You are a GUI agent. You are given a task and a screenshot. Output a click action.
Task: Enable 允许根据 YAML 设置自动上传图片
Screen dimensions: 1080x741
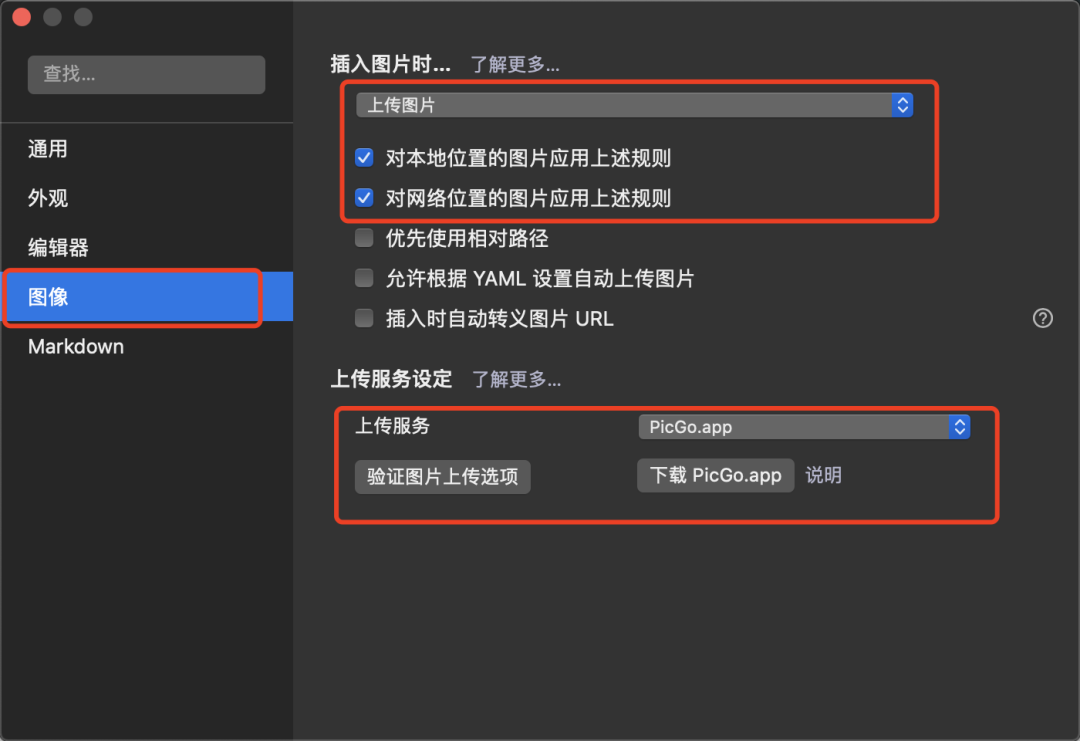tap(364, 278)
